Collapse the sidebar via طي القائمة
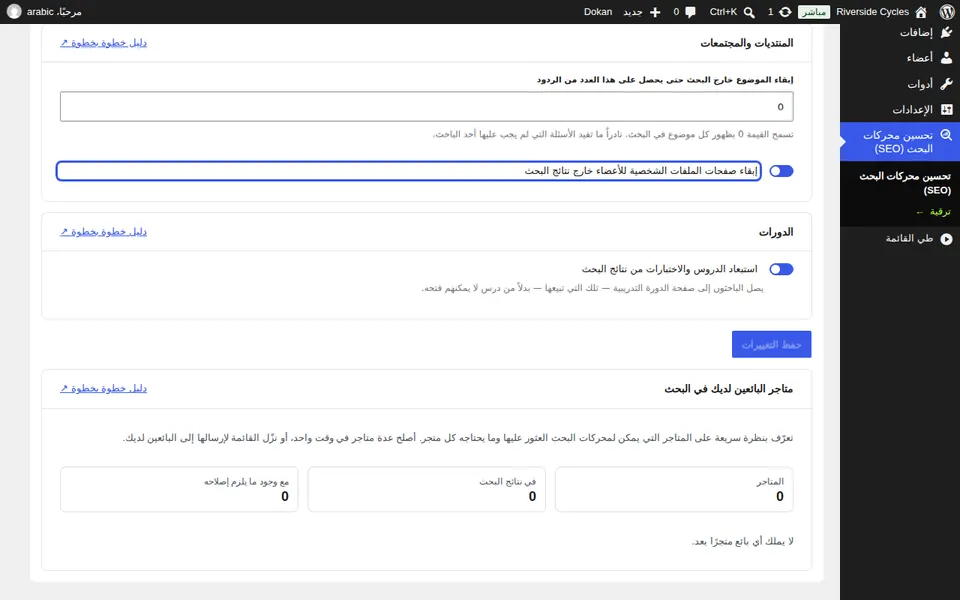This screenshot has height=600, width=960. pyautogui.click(x=909, y=238)
